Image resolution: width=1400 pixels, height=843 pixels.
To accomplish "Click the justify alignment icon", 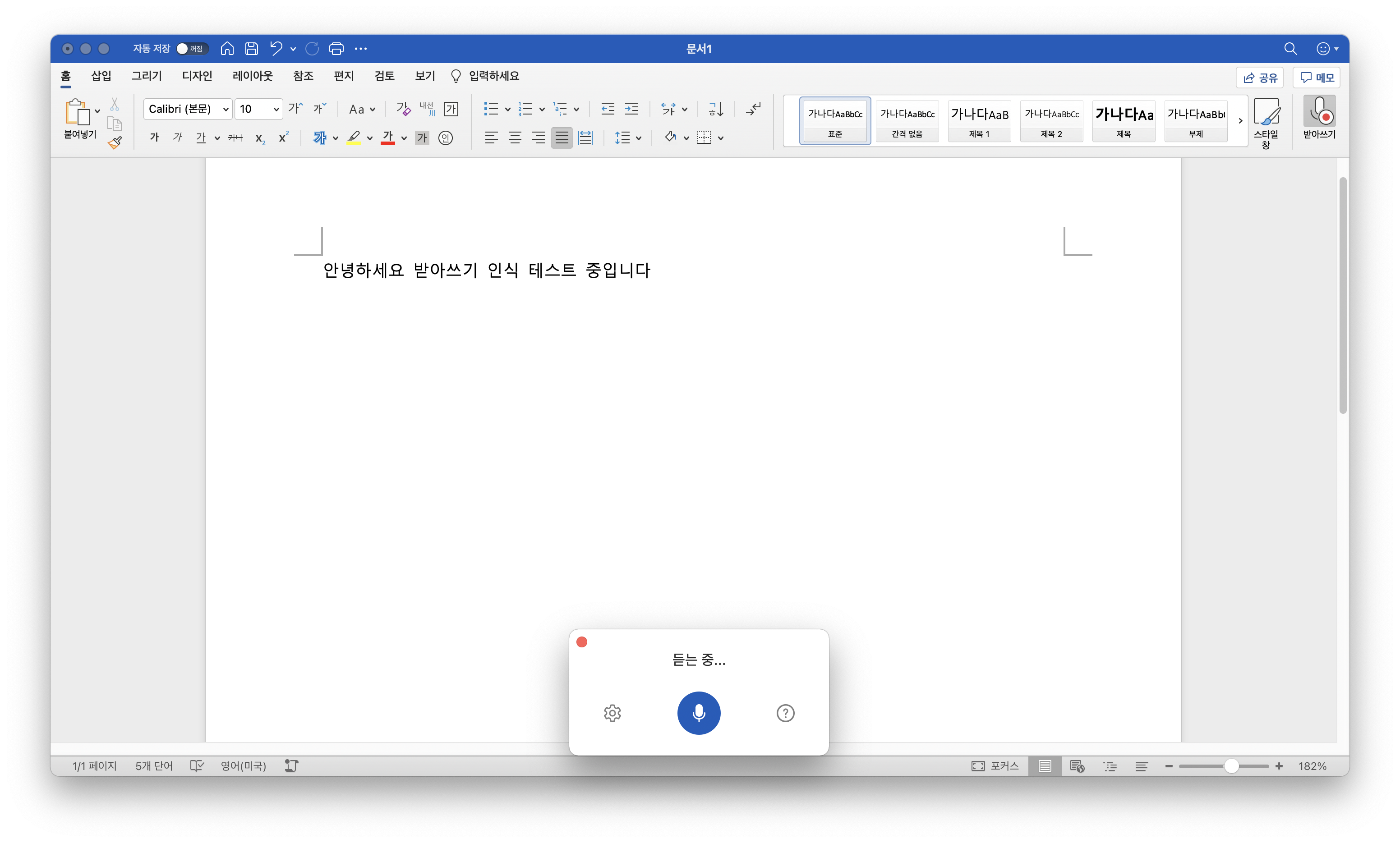I will coord(562,137).
